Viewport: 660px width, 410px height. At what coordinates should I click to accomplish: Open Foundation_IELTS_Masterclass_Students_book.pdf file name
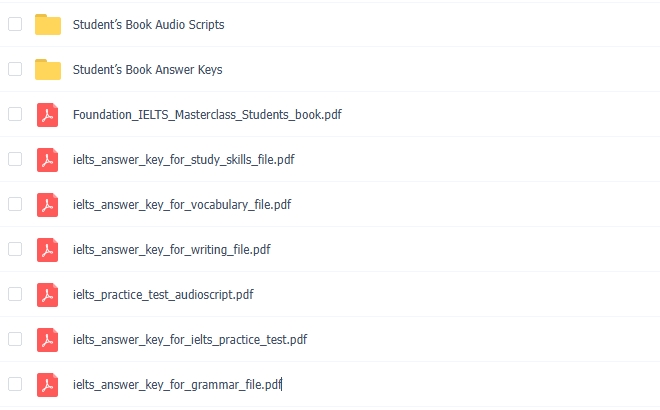point(207,115)
